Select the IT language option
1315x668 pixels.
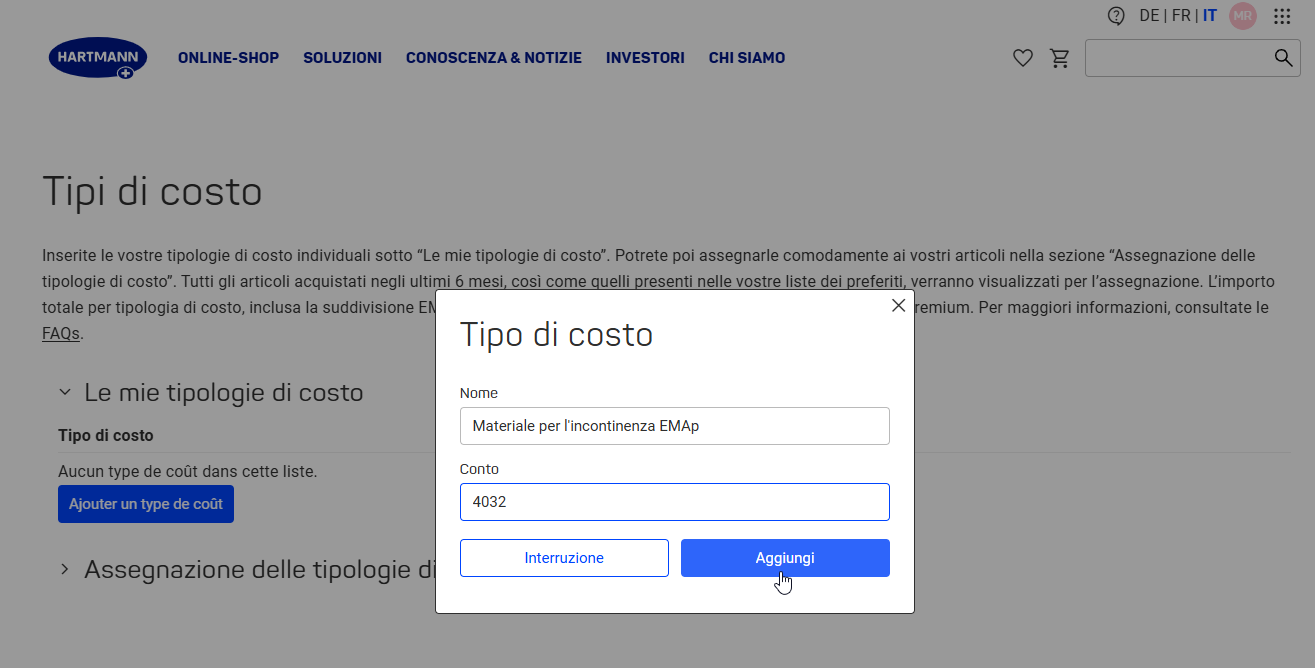coord(1210,16)
